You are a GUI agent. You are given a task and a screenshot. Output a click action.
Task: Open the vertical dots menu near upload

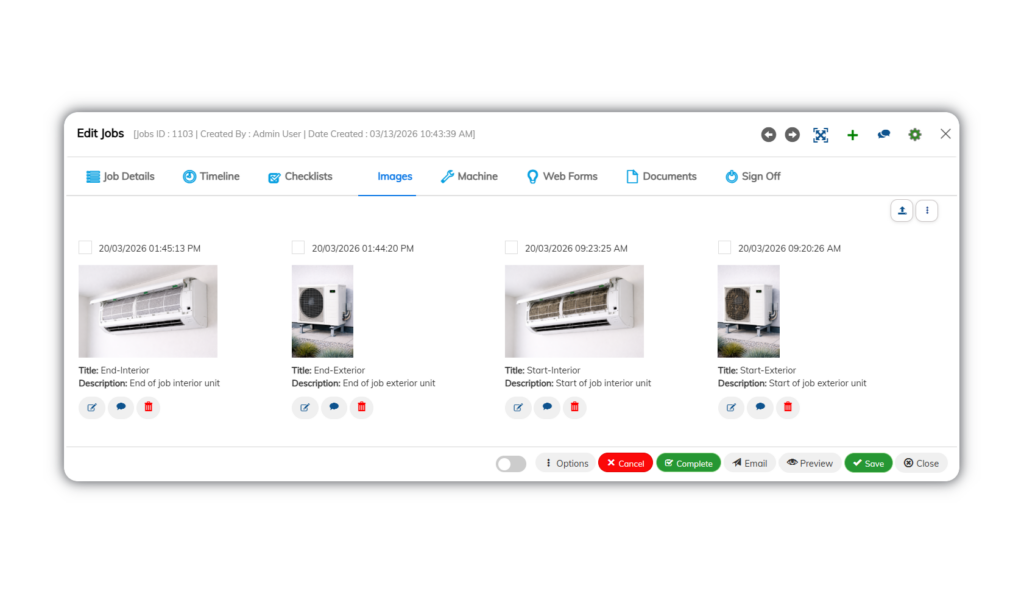pos(927,210)
